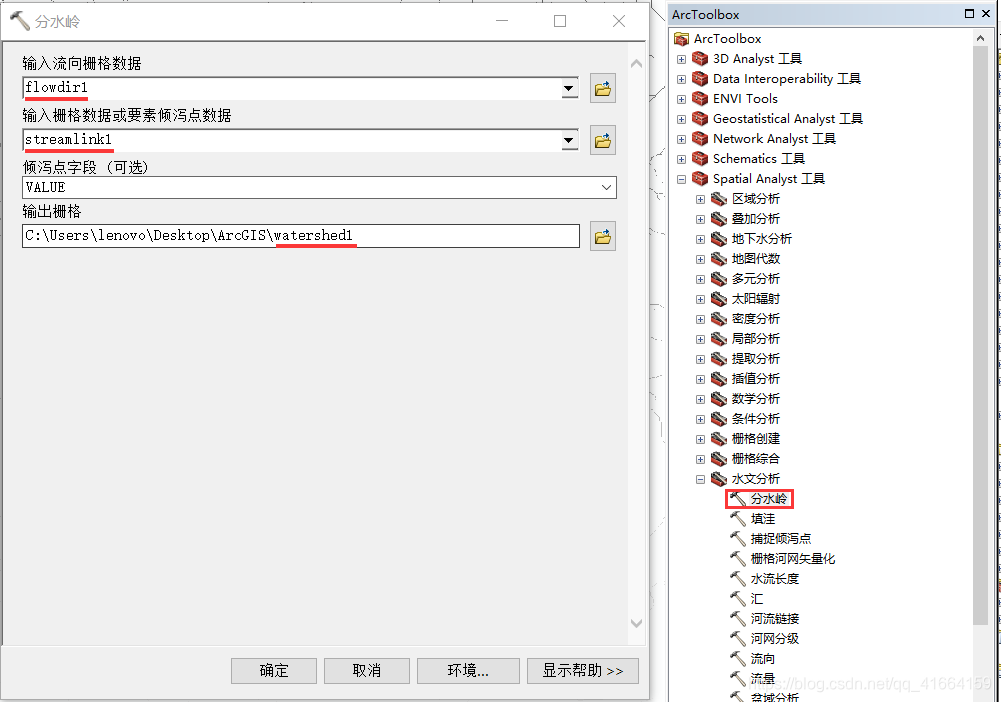Select the 水流长度 tool hammer icon
This screenshot has height=702, width=1001.
(x=738, y=579)
